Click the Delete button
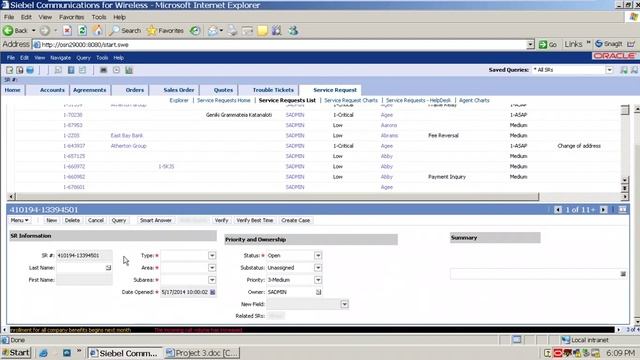The width and height of the screenshot is (640, 360). [x=72, y=220]
